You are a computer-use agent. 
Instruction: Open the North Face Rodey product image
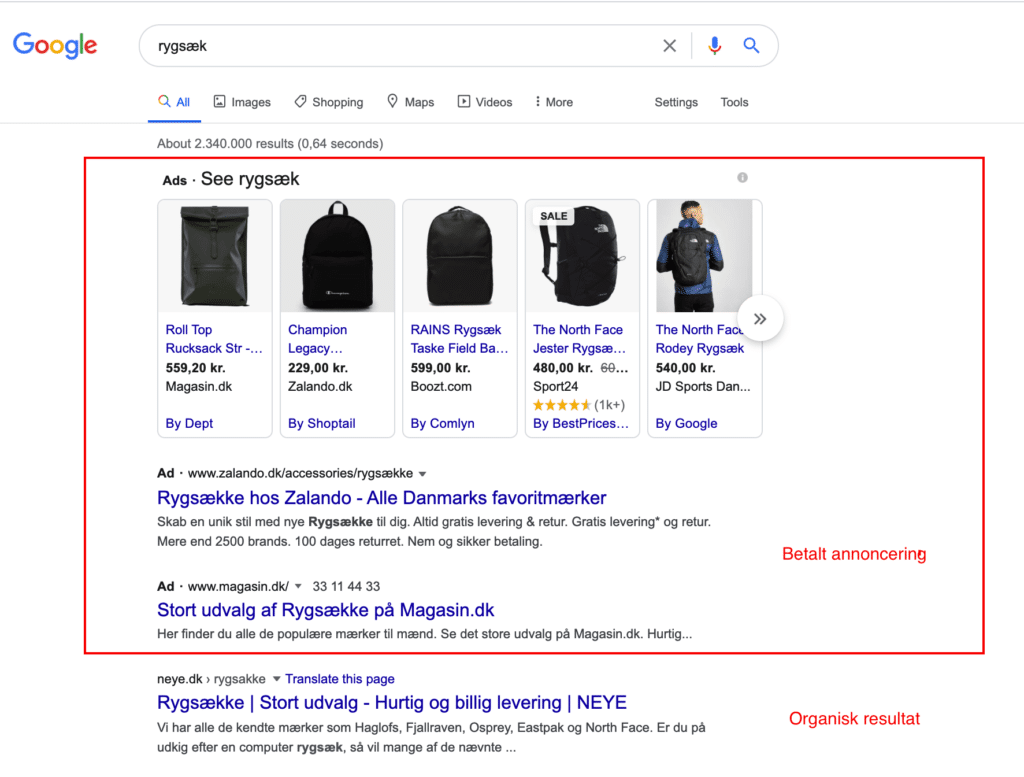click(x=704, y=256)
